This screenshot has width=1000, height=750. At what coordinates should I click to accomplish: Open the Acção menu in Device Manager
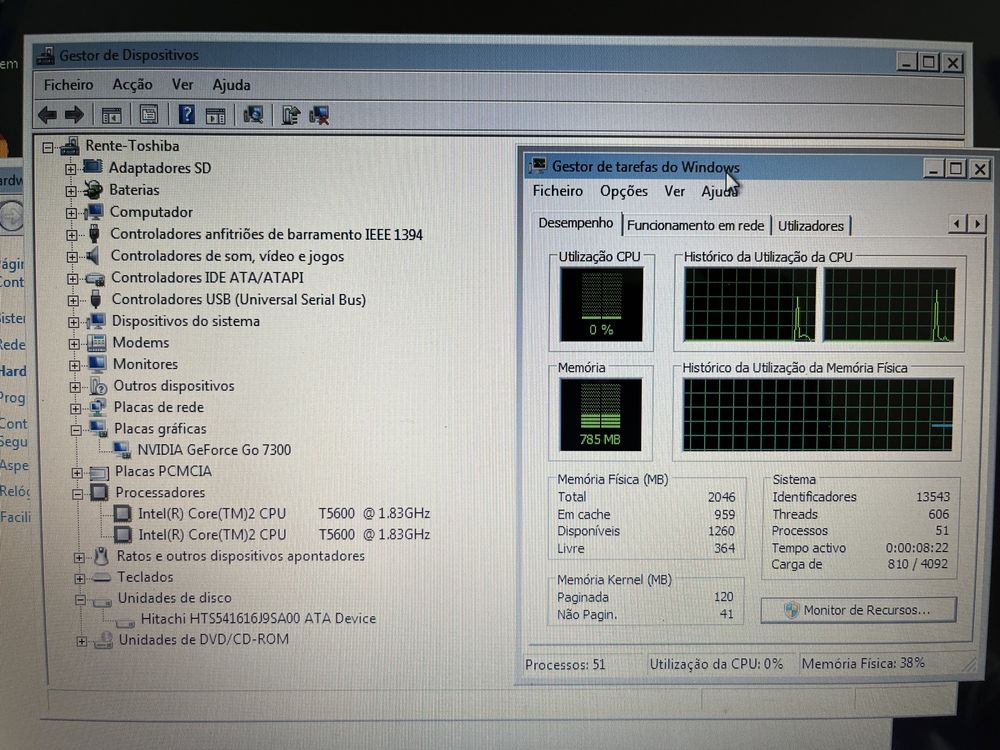pos(132,84)
